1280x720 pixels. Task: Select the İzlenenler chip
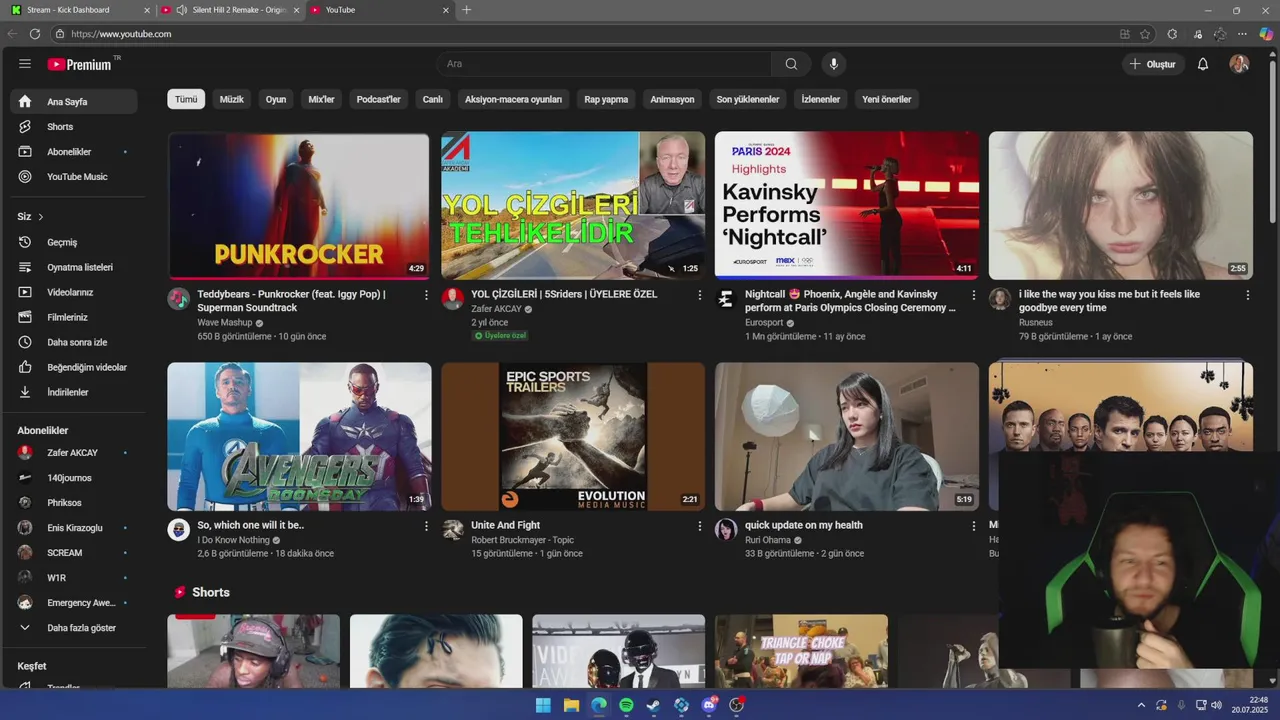[821, 99]
